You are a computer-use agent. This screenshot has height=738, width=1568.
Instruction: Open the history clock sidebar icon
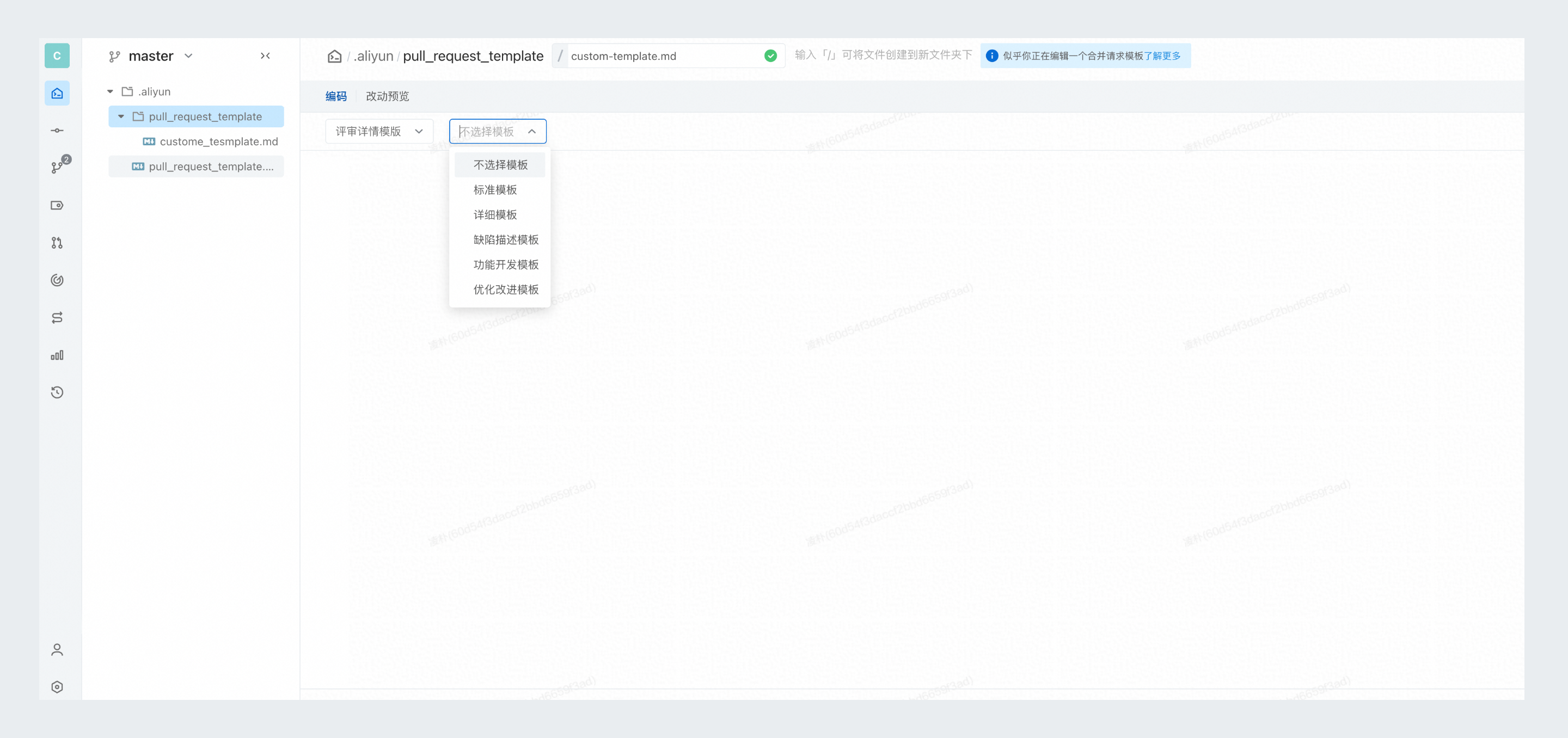[x=57, y=392]
